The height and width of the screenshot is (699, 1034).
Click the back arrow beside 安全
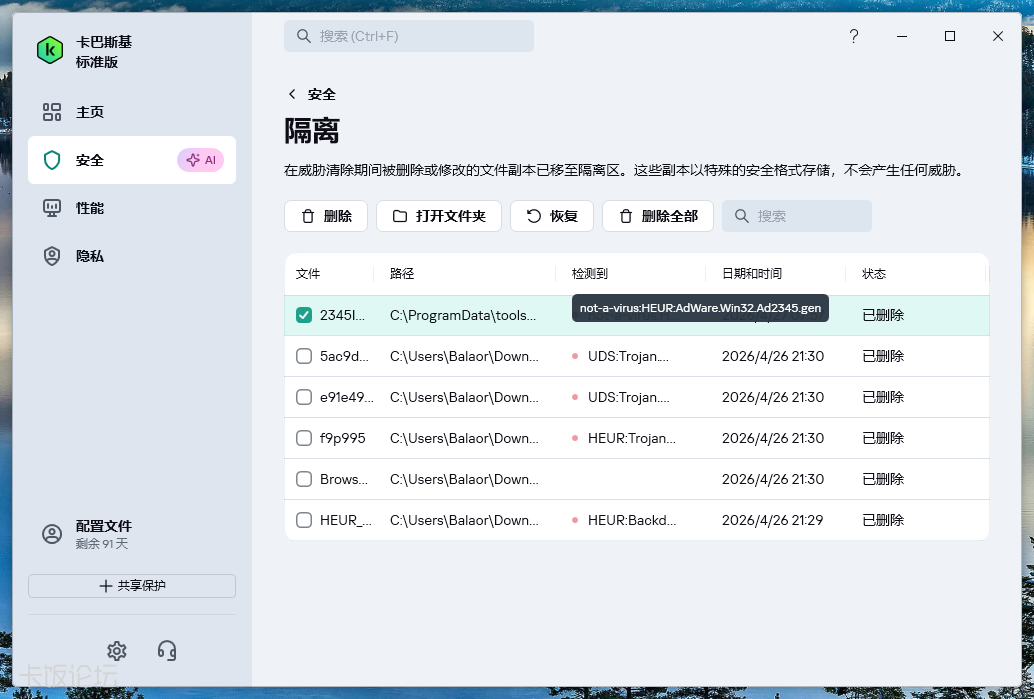[292, 94]
